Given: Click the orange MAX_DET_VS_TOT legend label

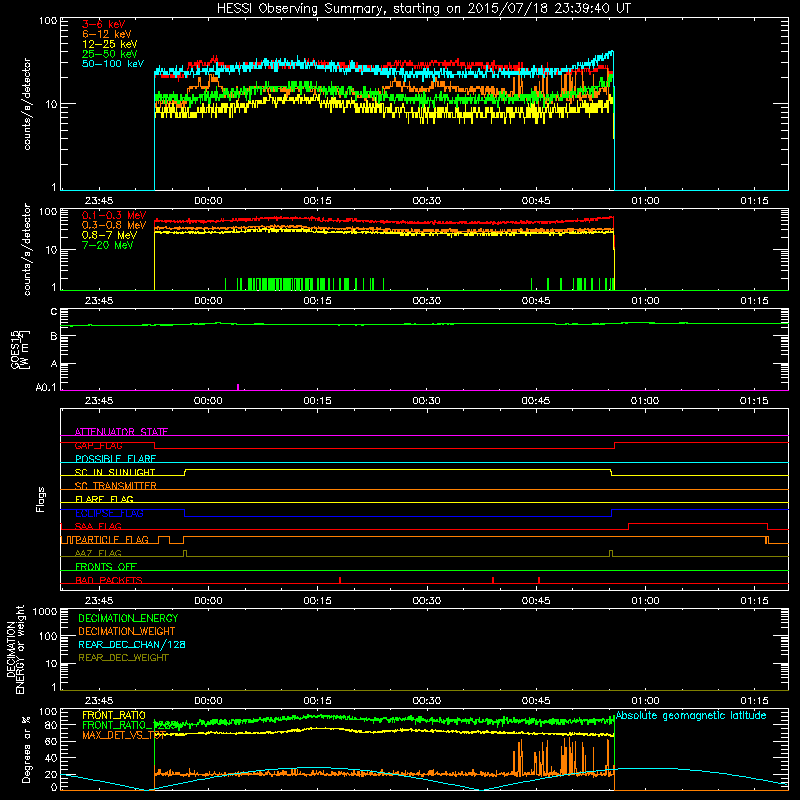Looking at the screenshot, I should point(123,735).
